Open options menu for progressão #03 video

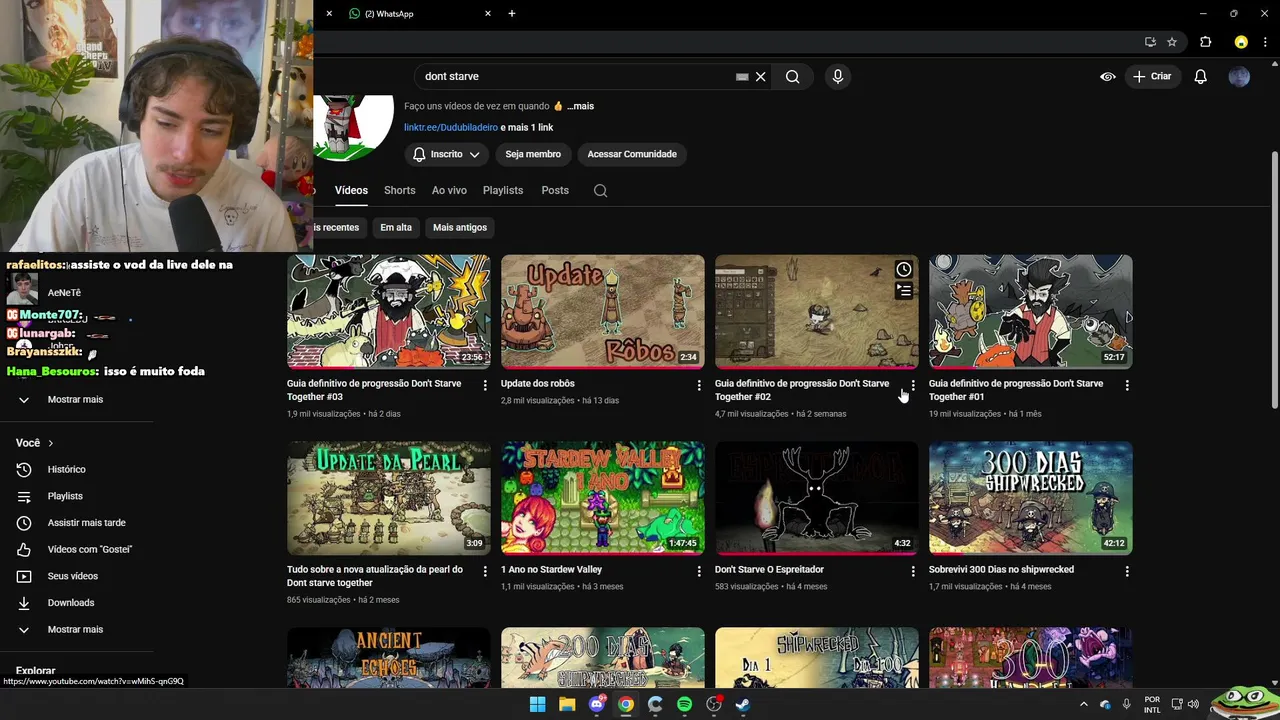[485, 385]
